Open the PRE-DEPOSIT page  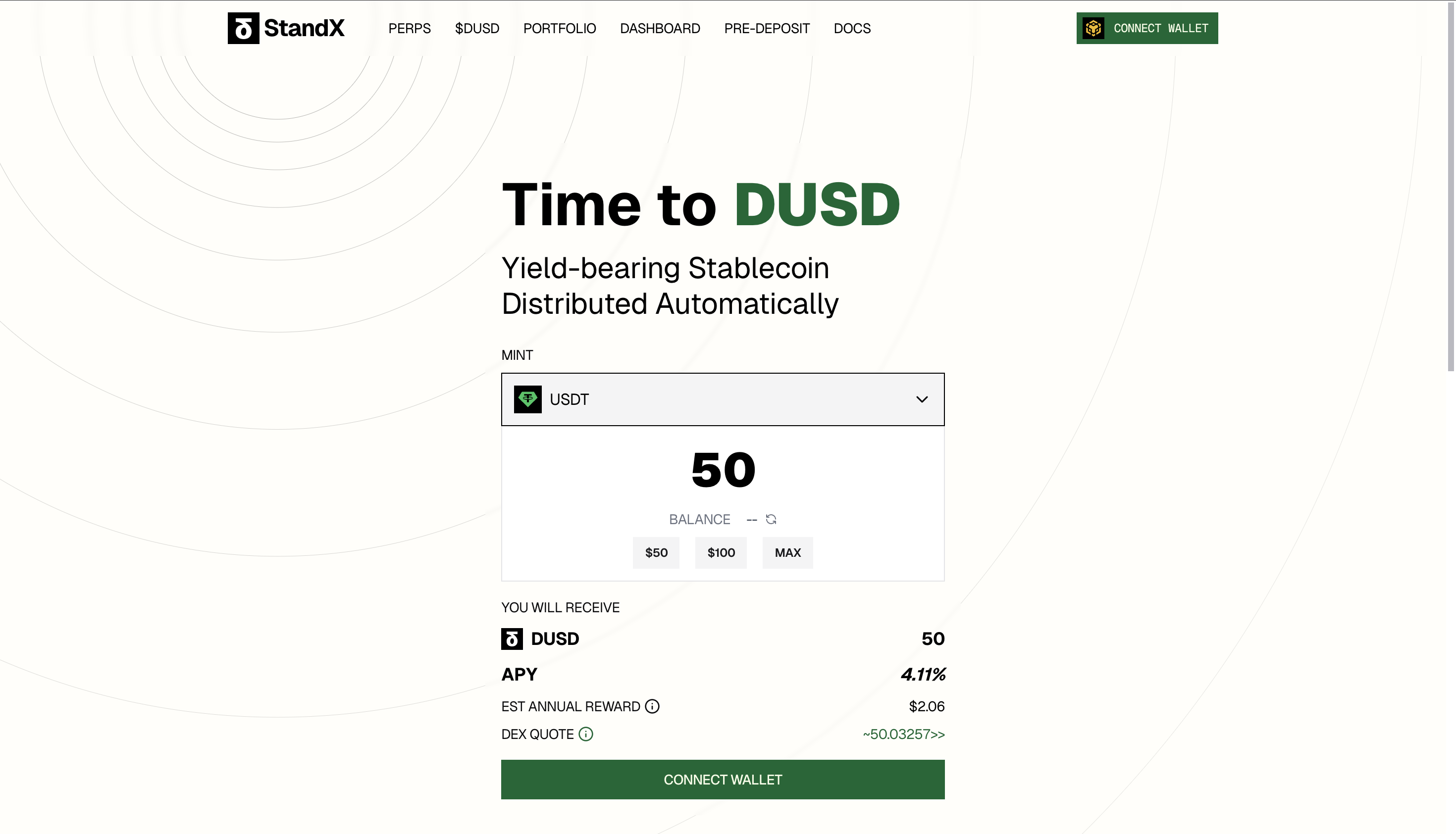point(767,28)
